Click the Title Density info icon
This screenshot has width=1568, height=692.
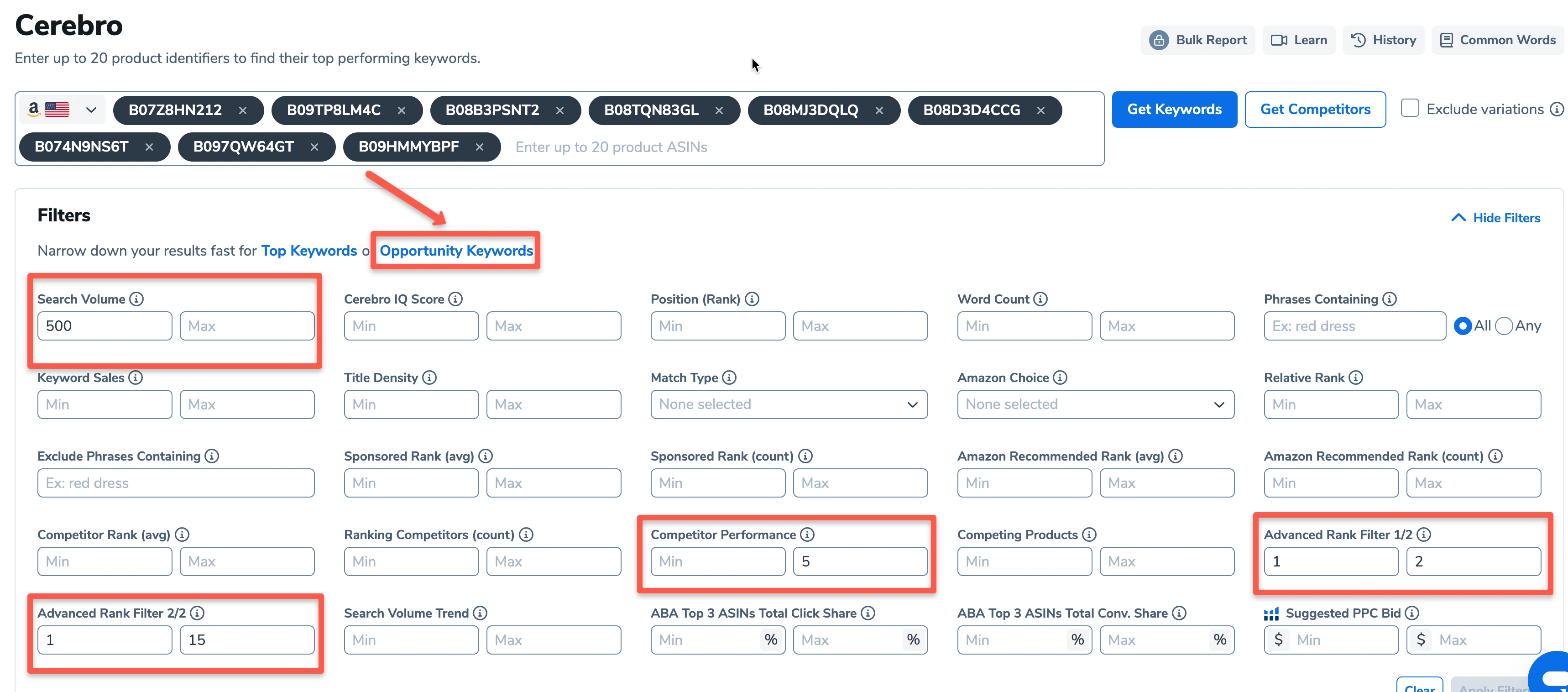click(430, 377)
